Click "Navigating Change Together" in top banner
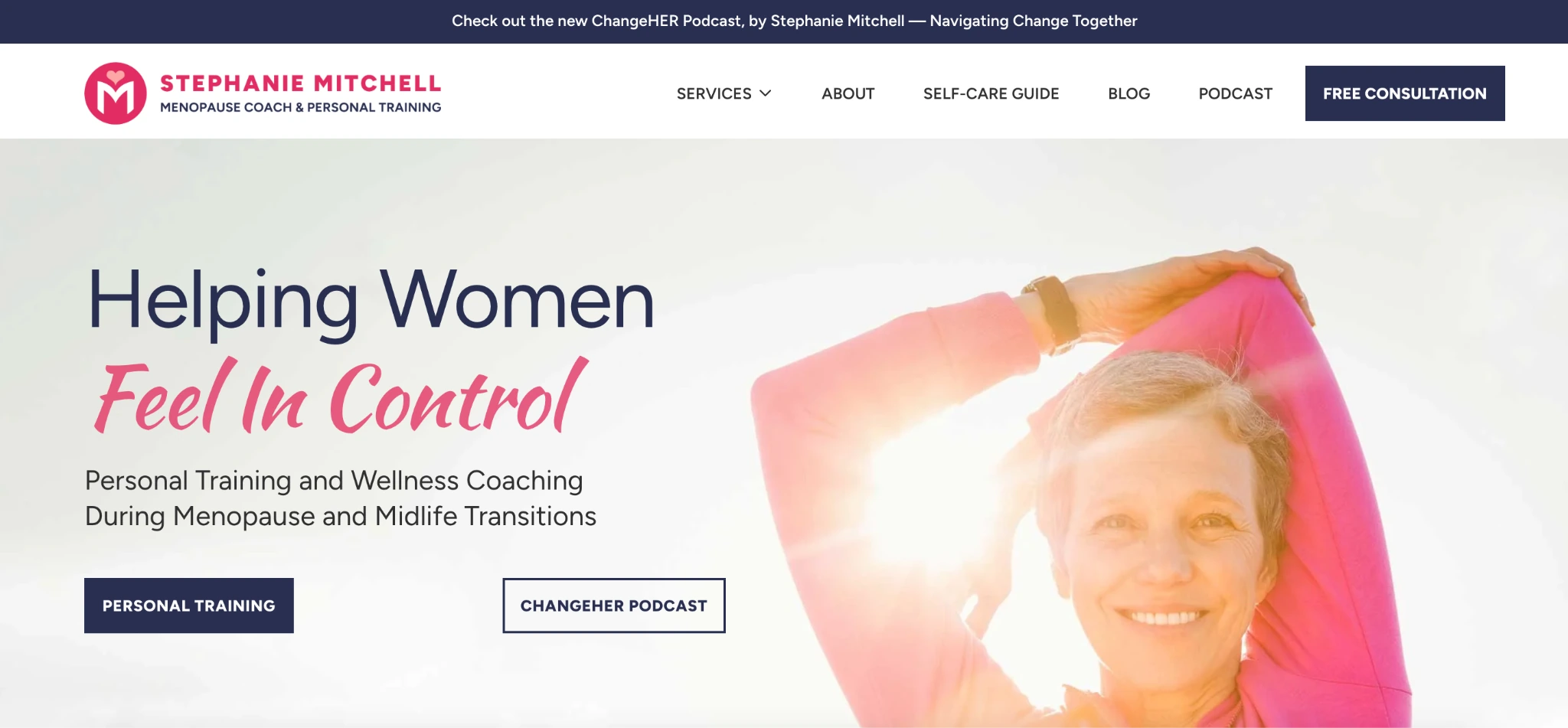This screenshot has height=728, width=1568. tap(1034, 21)
